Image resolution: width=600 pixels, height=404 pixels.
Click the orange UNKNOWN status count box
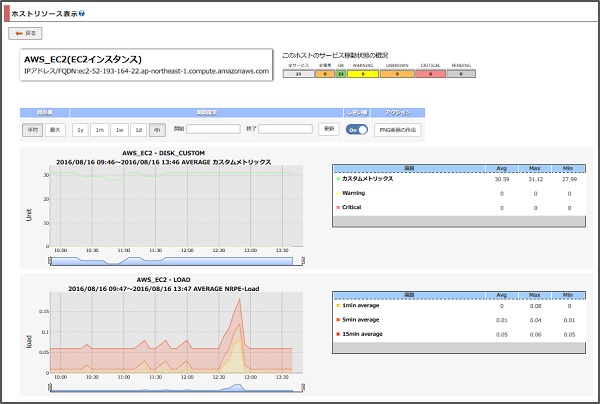[x=397, y=74]
